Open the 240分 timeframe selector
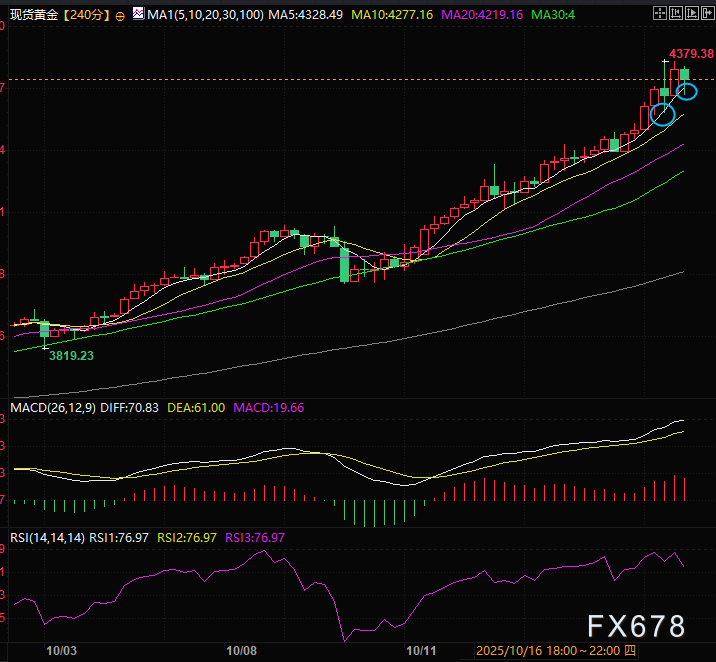The image size is (716, 662). click(x=90, y=16)
